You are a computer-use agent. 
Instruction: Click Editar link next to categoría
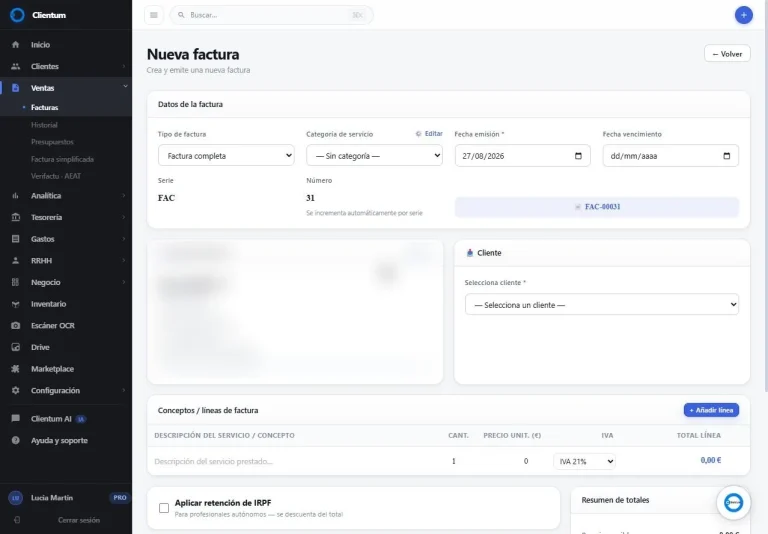pos(429,133)
